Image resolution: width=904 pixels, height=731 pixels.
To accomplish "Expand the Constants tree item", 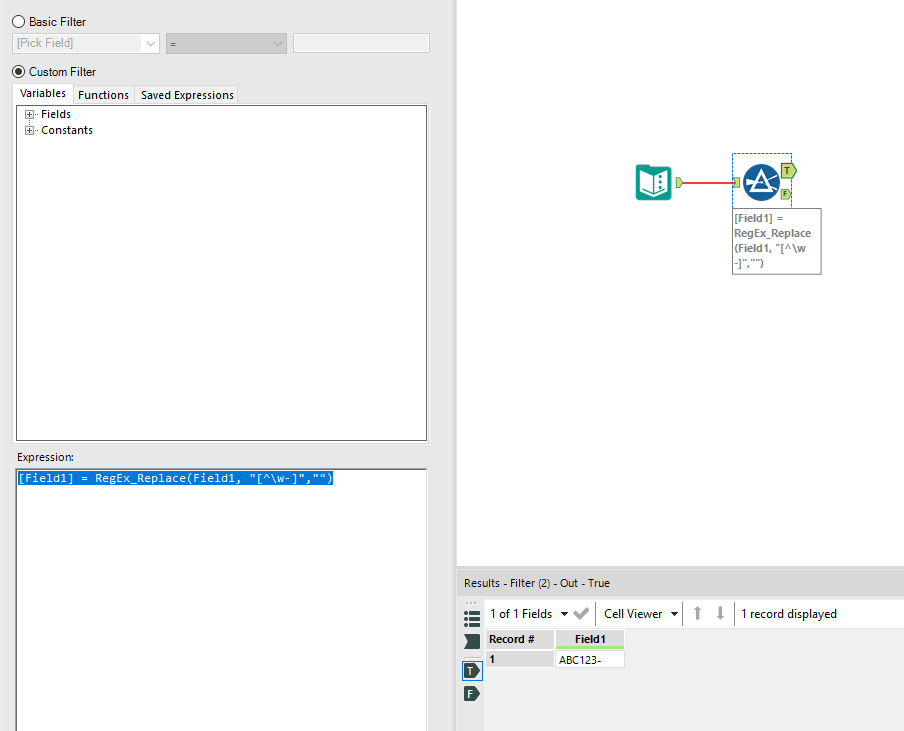I will pos(29,130).
